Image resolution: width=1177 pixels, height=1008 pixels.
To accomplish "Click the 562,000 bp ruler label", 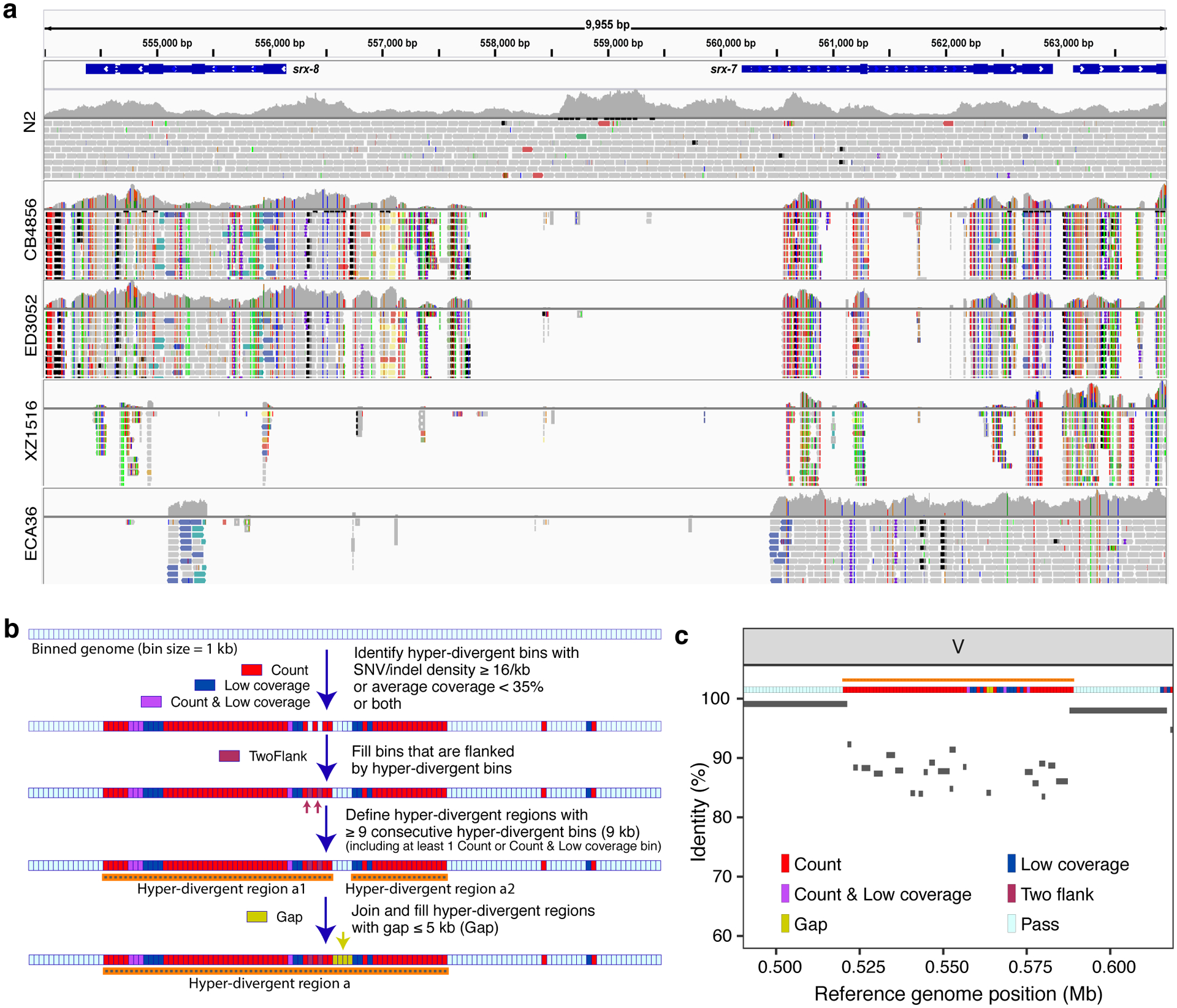I will [x=956, y=43].
